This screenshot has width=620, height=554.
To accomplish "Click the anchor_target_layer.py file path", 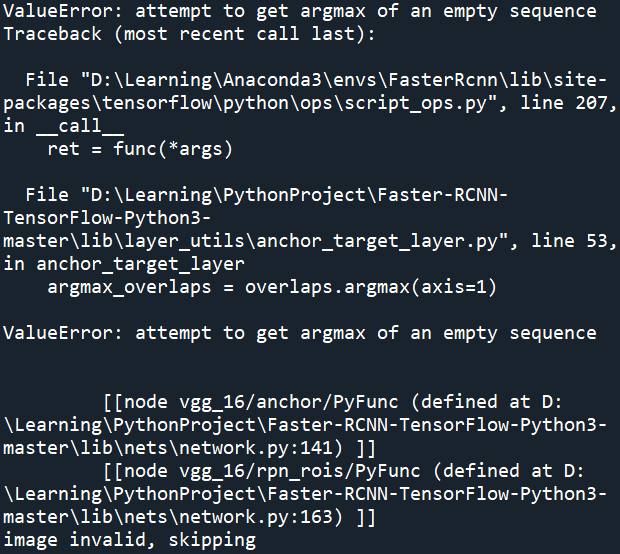I will (x=256, y=218).
